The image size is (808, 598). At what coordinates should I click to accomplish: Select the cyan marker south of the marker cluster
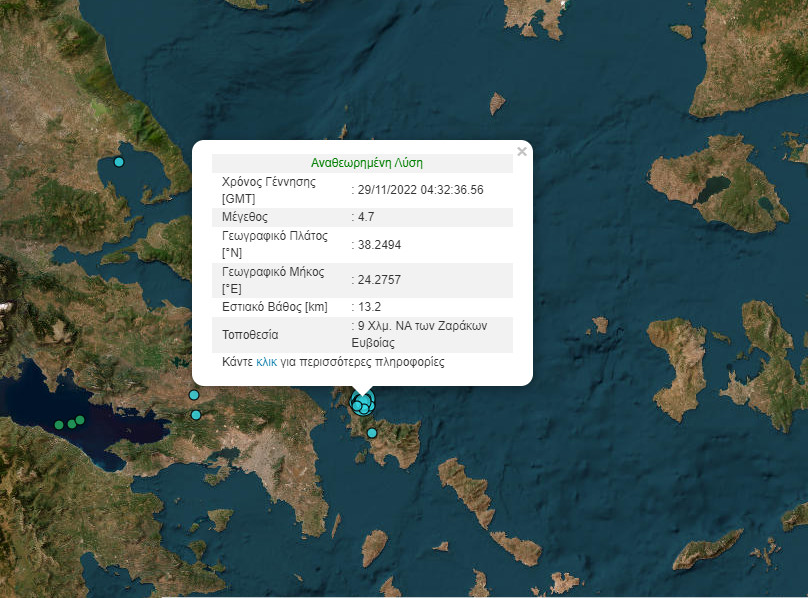(372, 433)
